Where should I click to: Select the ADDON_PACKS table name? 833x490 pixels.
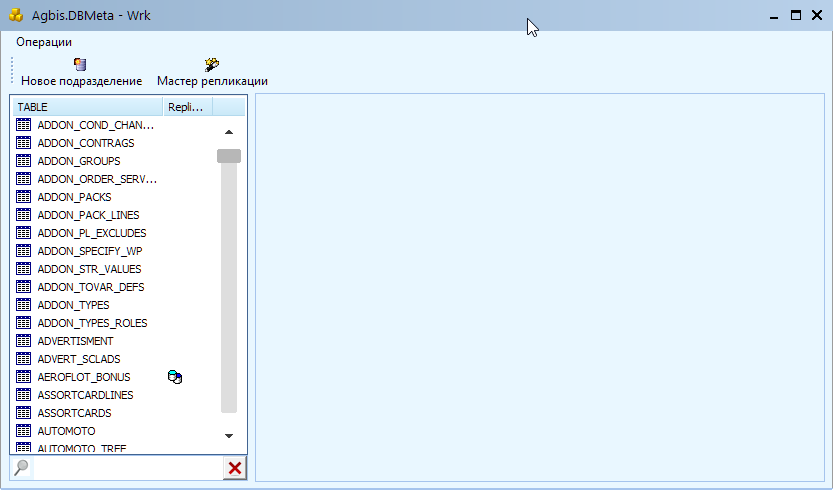[74, 197]
